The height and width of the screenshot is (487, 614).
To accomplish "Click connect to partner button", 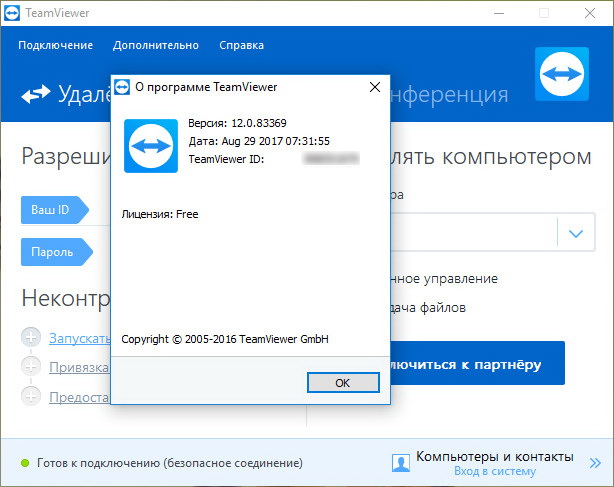I will coord(477,363).
